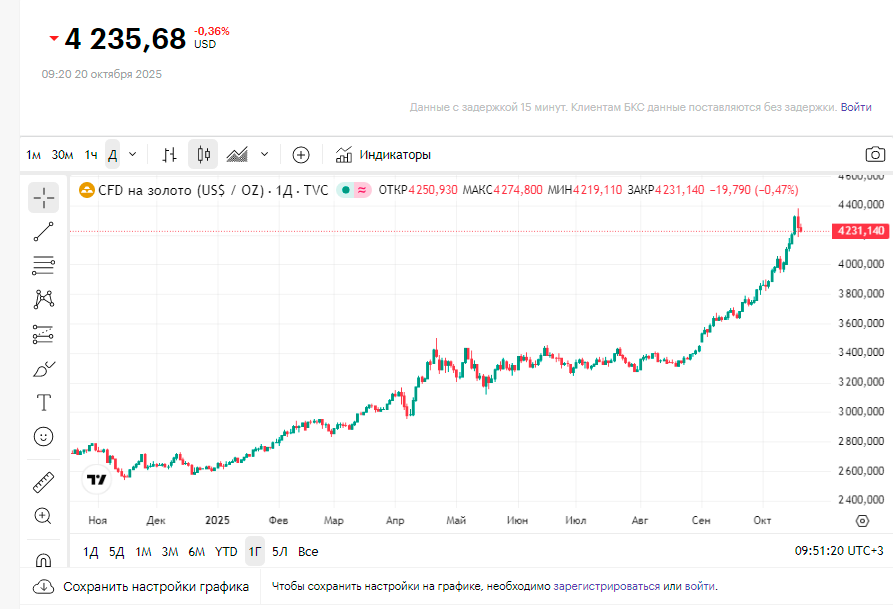
Task: Click the compare or add symbol plus icon
Action: coord(301,154)
